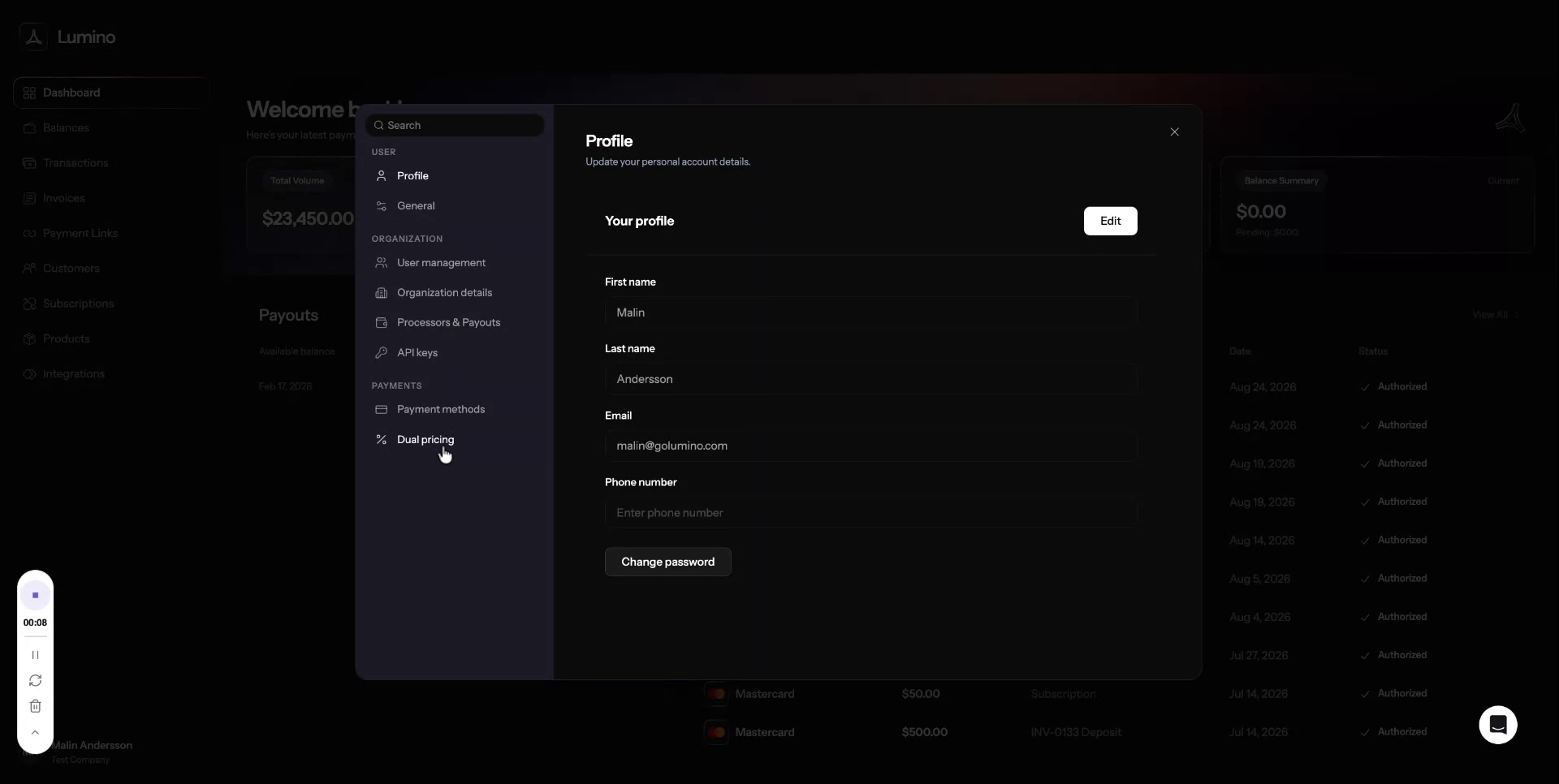Stop the screen recording
Viewport: 1559px width, 784px height.
pyautogui.click(x=35, y=596)
